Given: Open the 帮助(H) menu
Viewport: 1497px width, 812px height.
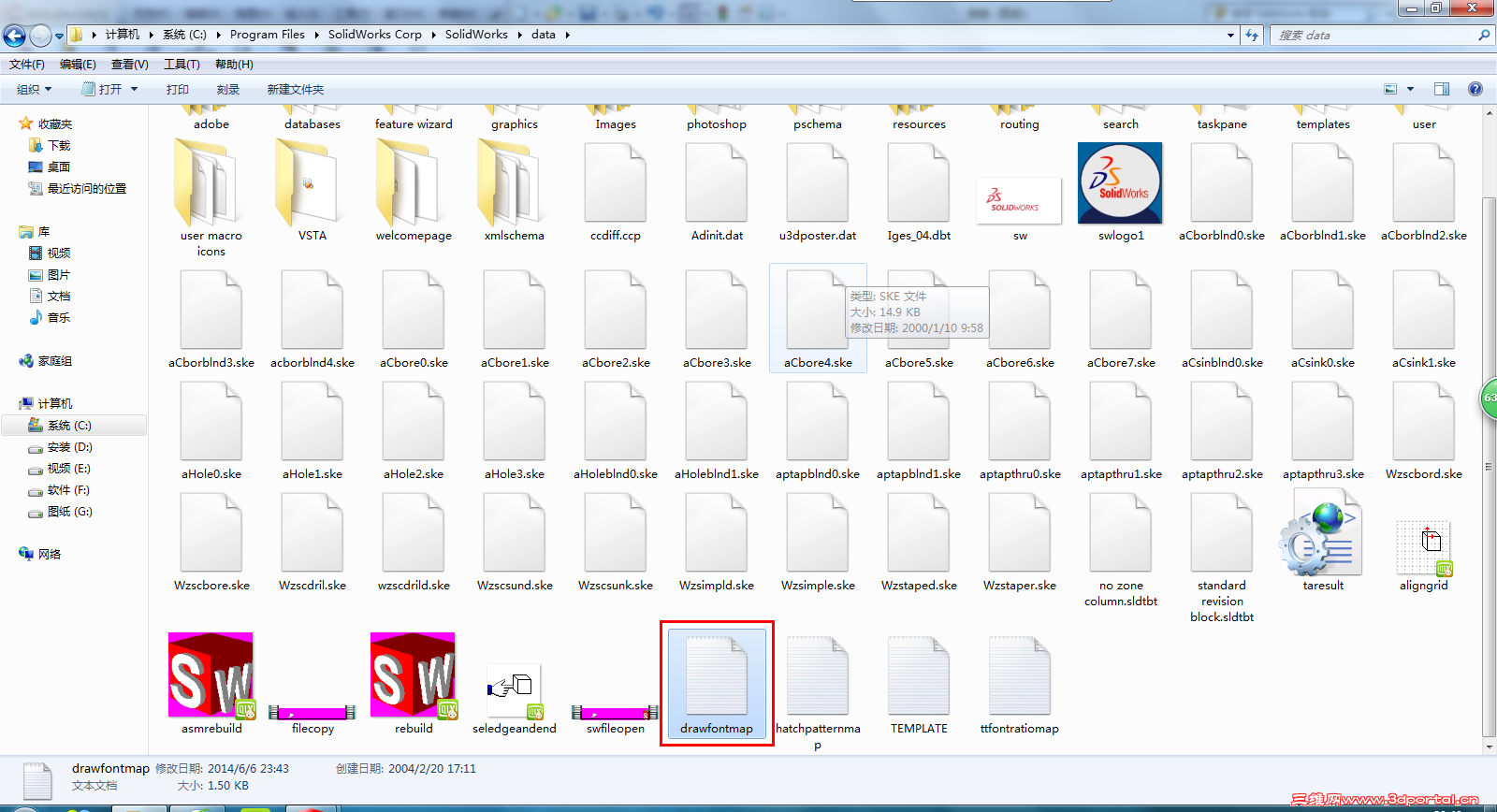Looking at the screenshot, I should [x=234, y=64].
